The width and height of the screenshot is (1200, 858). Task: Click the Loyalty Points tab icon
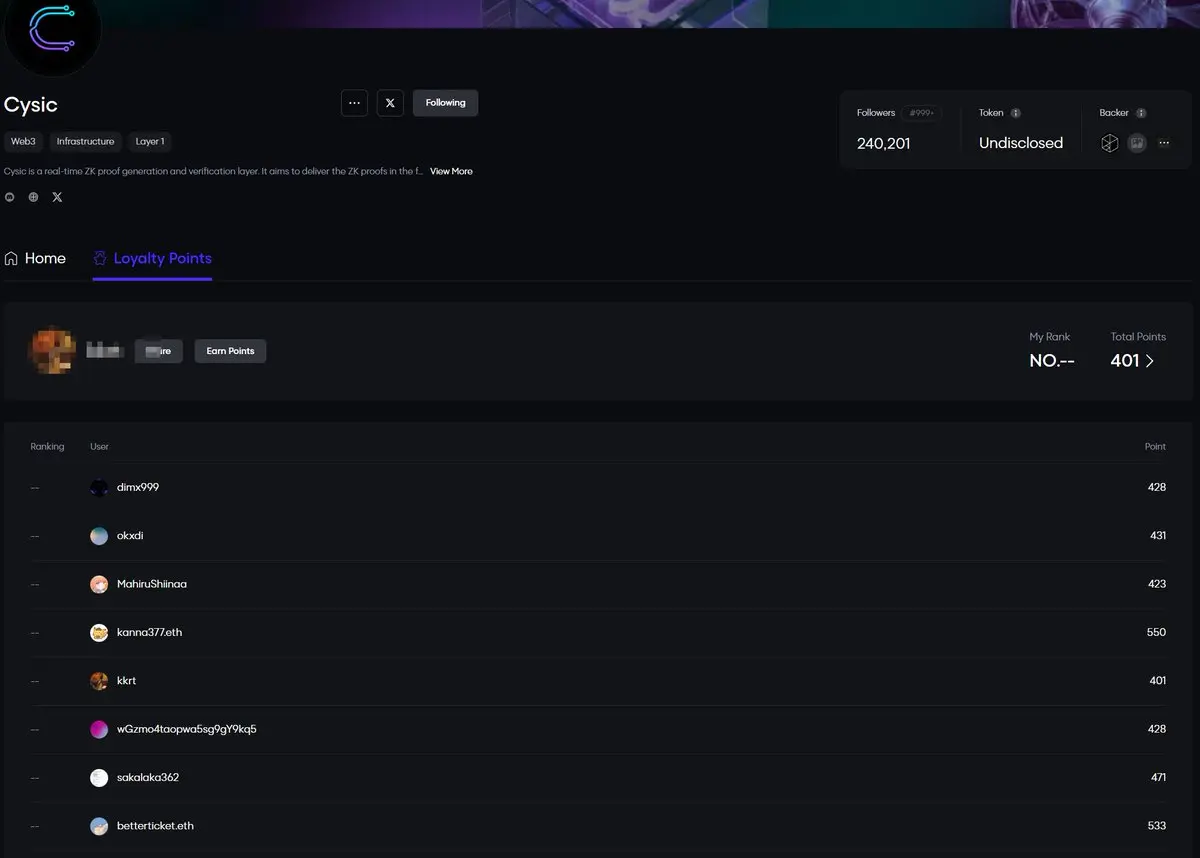(x=100, y=258)
